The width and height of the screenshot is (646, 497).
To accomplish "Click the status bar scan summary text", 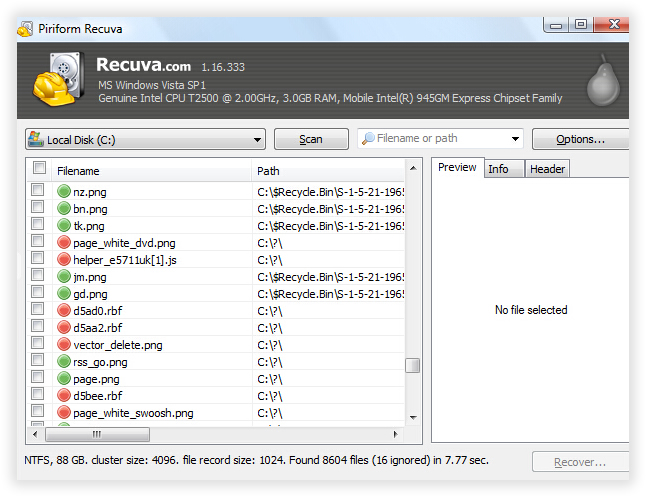I will tap(256, 460).
